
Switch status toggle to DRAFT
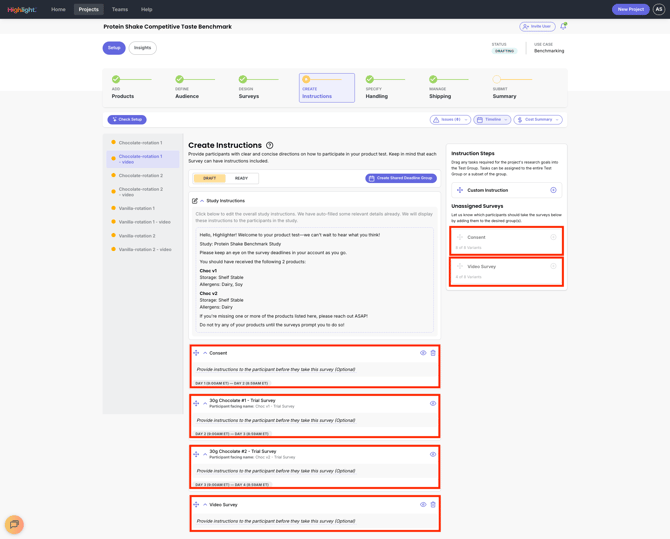[209, 178]
